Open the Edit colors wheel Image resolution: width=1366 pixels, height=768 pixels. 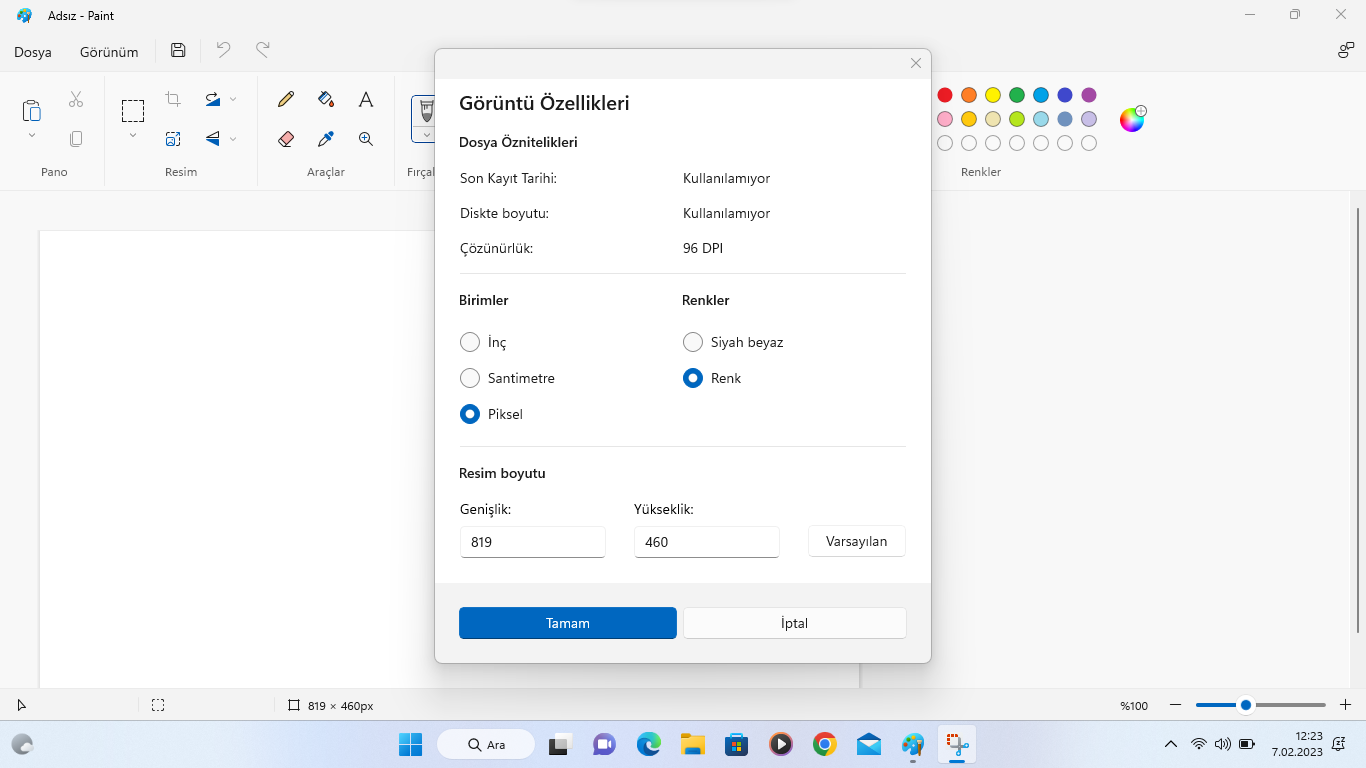(1131, 120)
